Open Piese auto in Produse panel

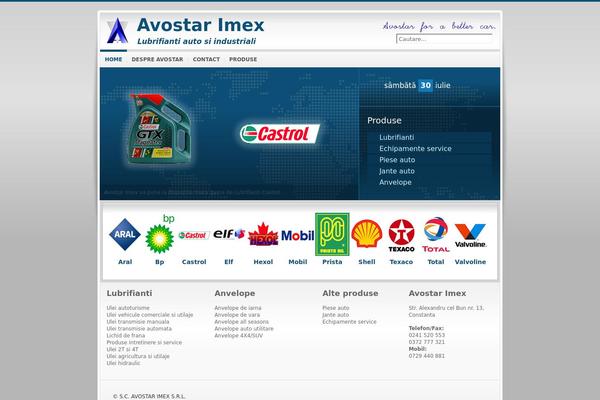click(397, 160)
